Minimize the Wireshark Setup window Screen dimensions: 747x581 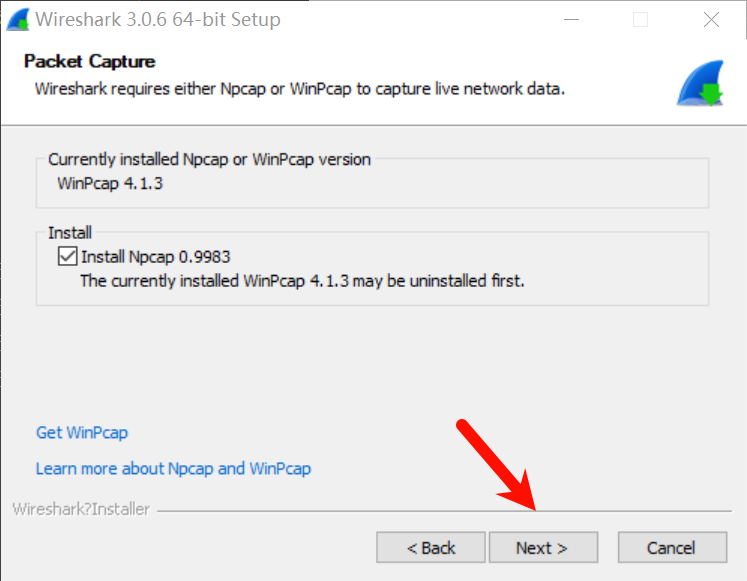tap(571, 20)
